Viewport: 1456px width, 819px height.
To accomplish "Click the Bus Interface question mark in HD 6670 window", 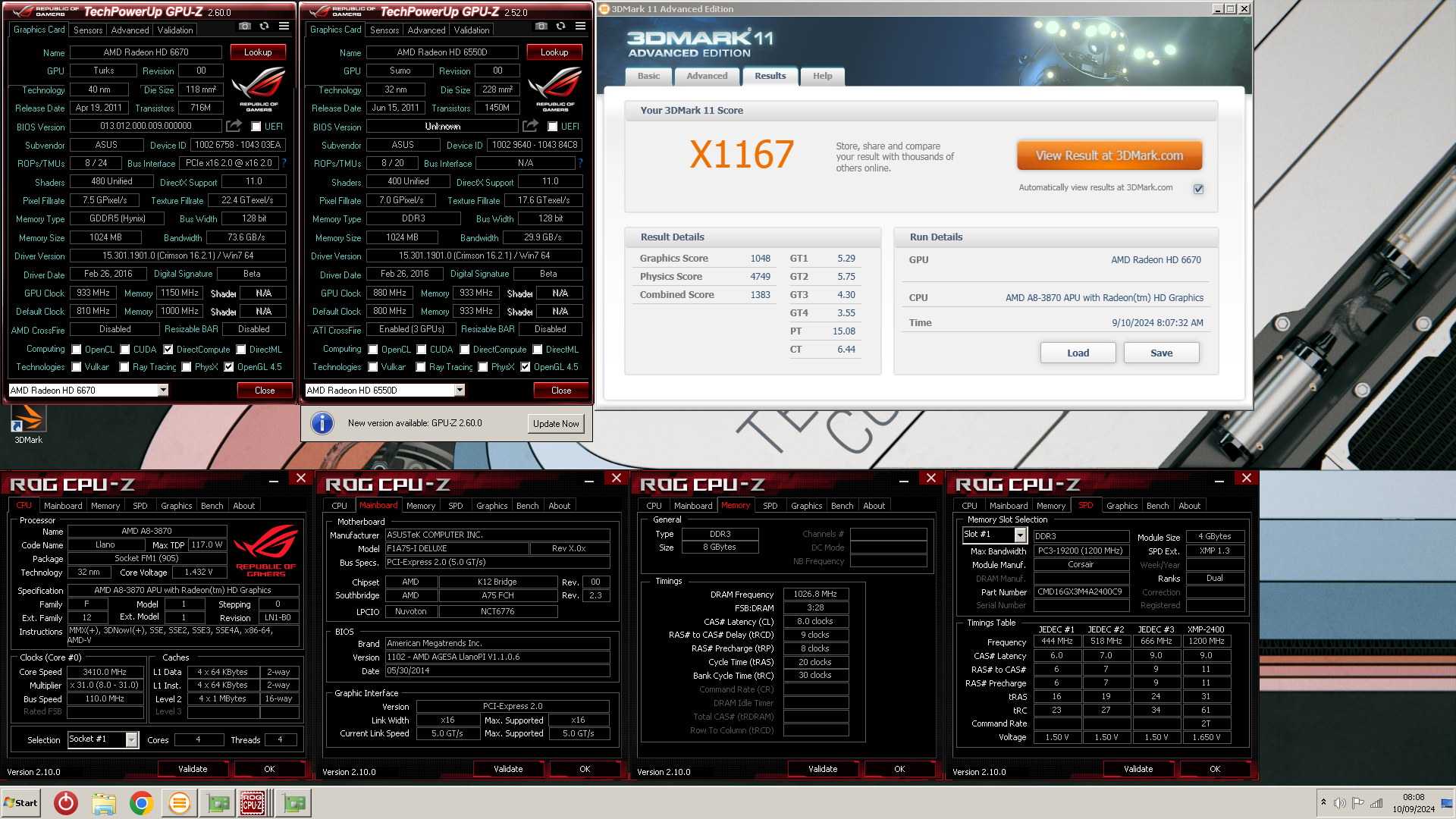I will 284,163.
